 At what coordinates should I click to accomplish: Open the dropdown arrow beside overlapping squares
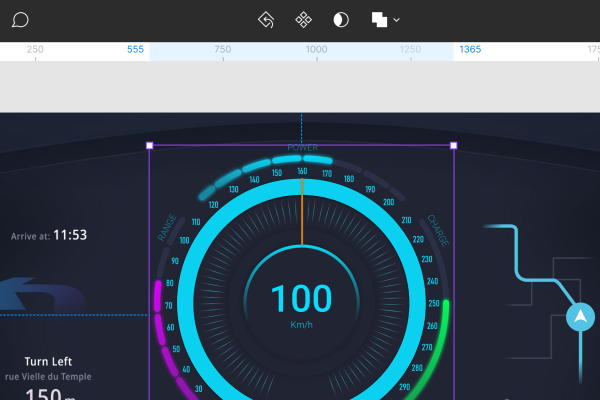pyautogui.click(x=397, y=20)
